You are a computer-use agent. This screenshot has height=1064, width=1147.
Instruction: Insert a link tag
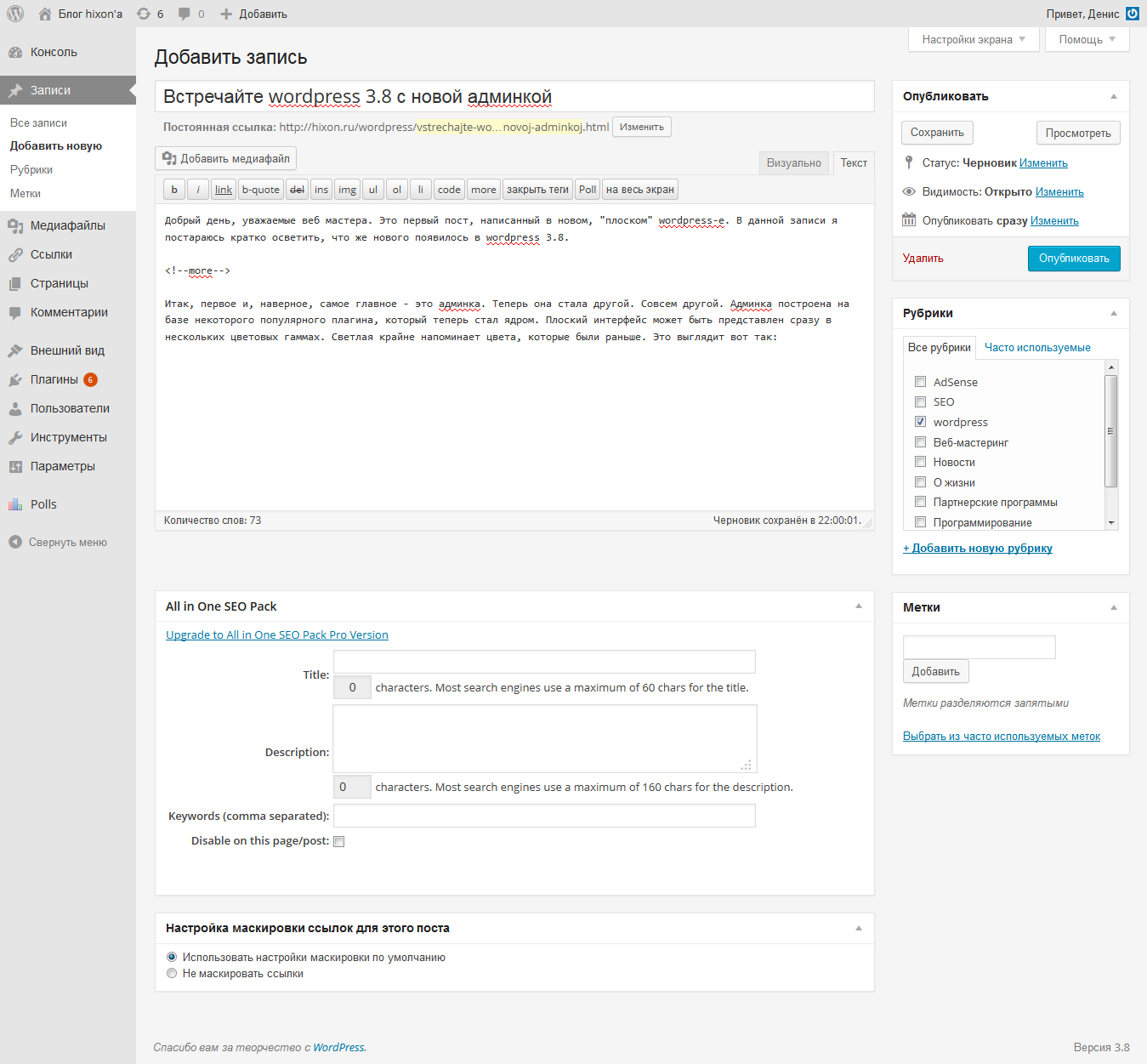click(224, 190)
